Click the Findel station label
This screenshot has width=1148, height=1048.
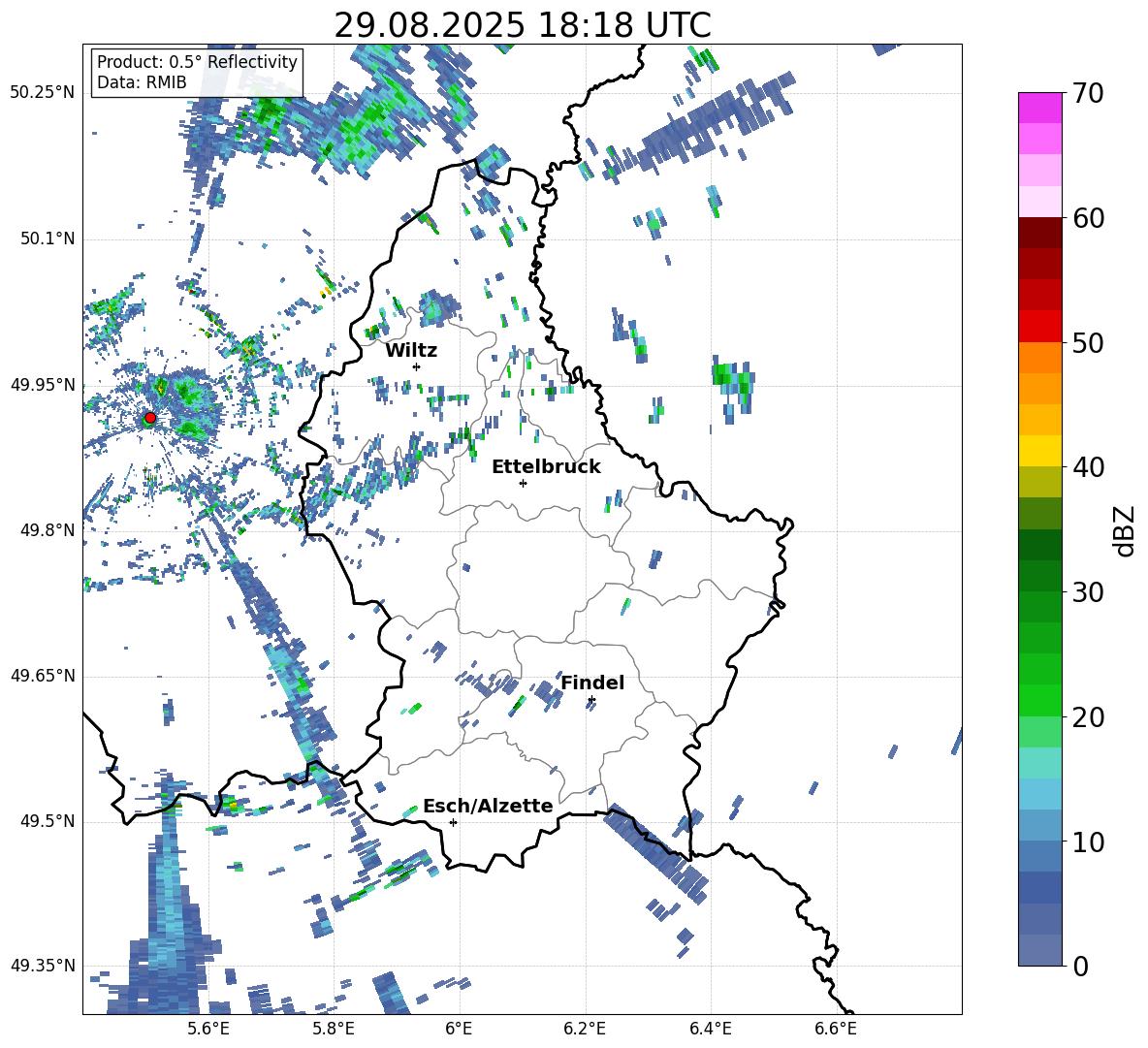[x=592, y=683]
